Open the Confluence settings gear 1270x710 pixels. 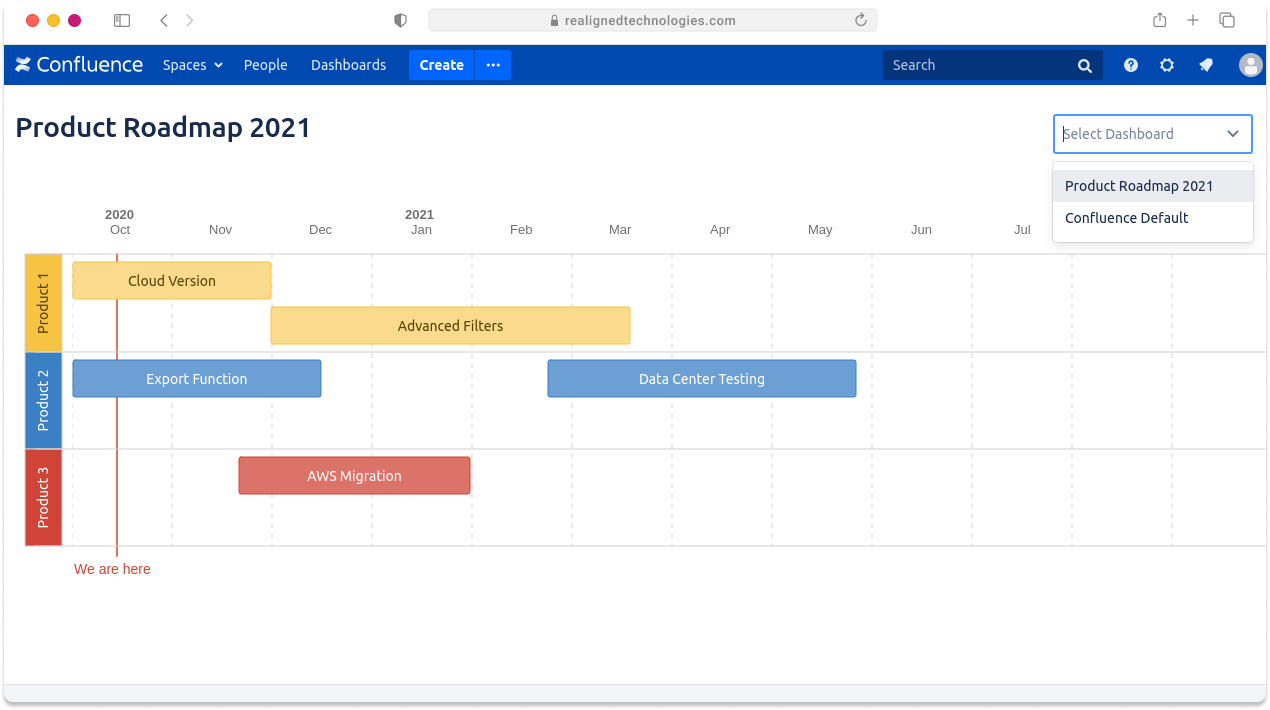point(1166,64)
